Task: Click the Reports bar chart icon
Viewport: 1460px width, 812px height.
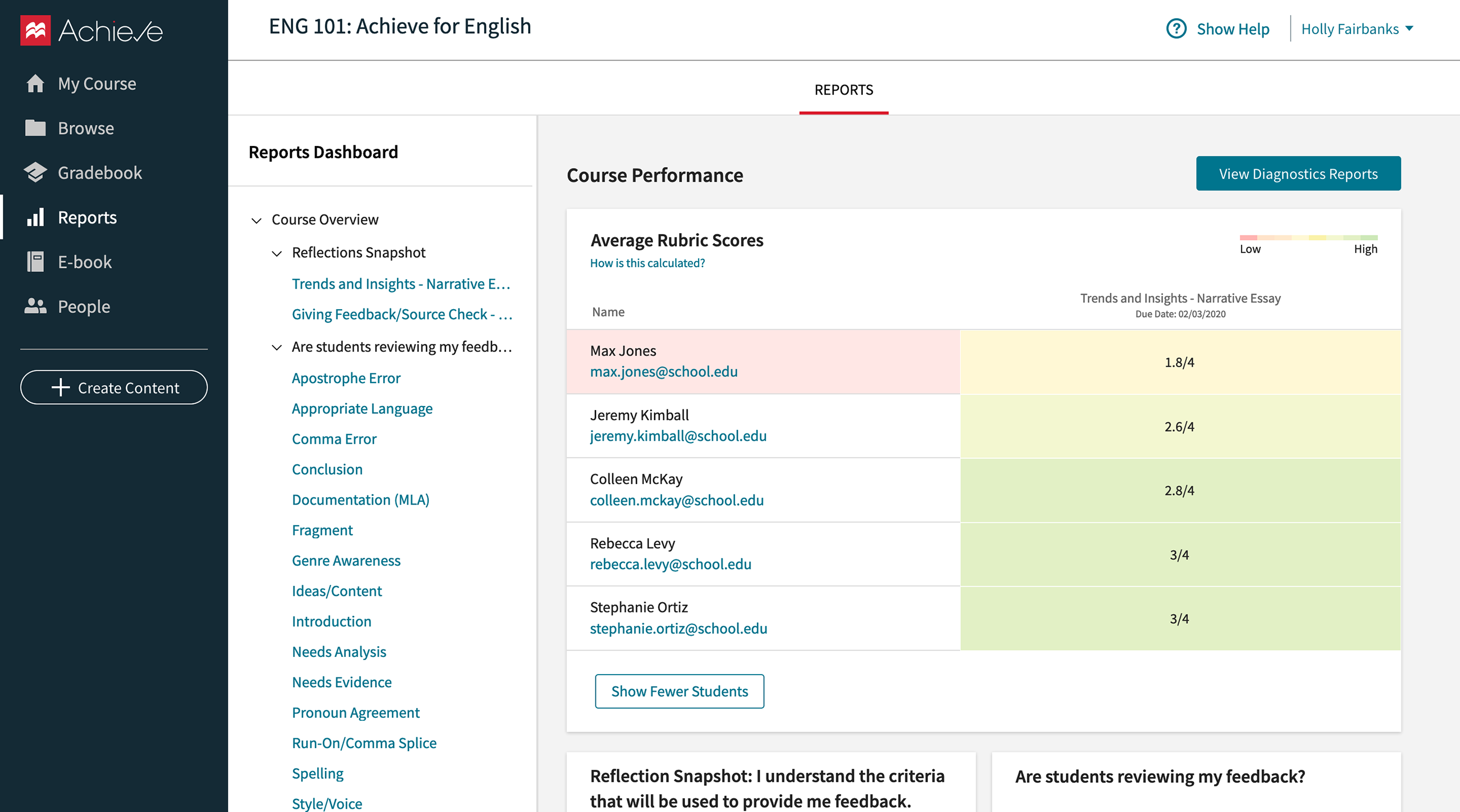Action: click(35, 217)
